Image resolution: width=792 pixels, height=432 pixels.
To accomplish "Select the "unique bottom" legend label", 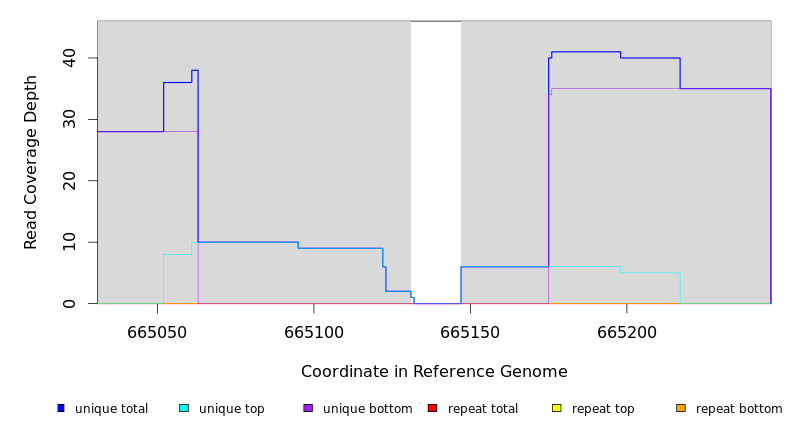I will point(367,409).
